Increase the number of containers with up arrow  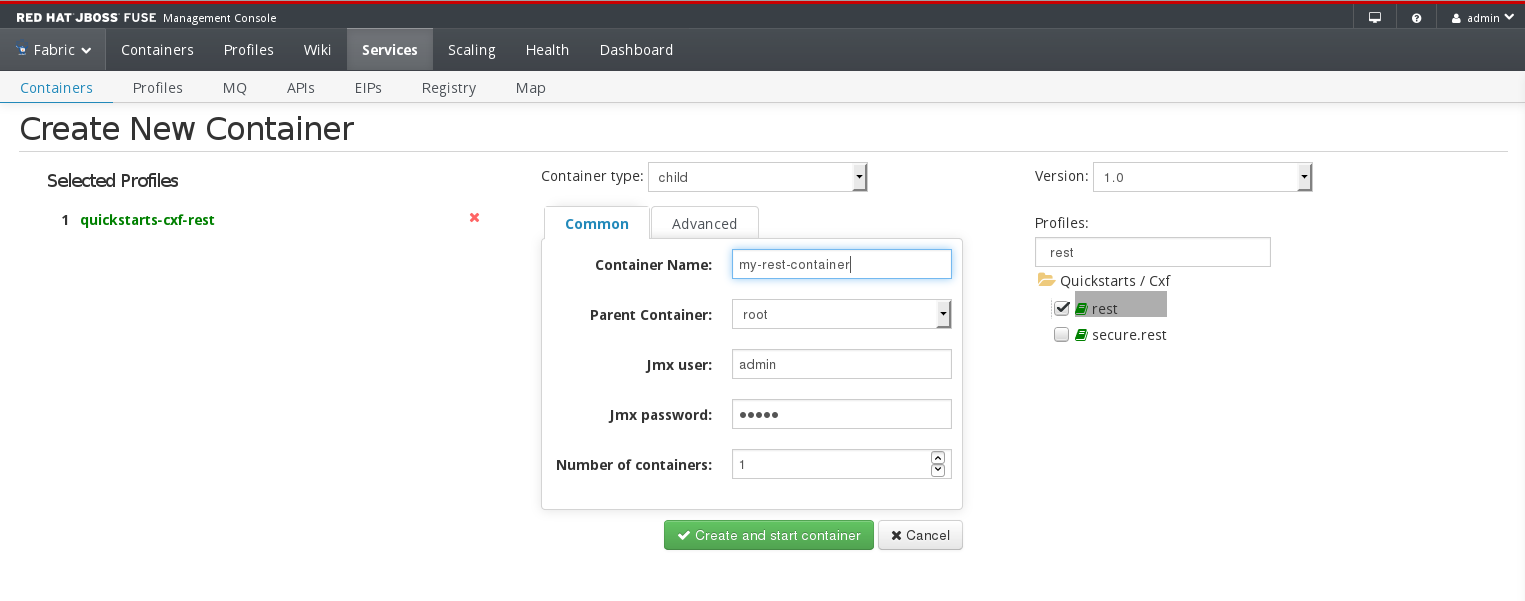point(938,458)
